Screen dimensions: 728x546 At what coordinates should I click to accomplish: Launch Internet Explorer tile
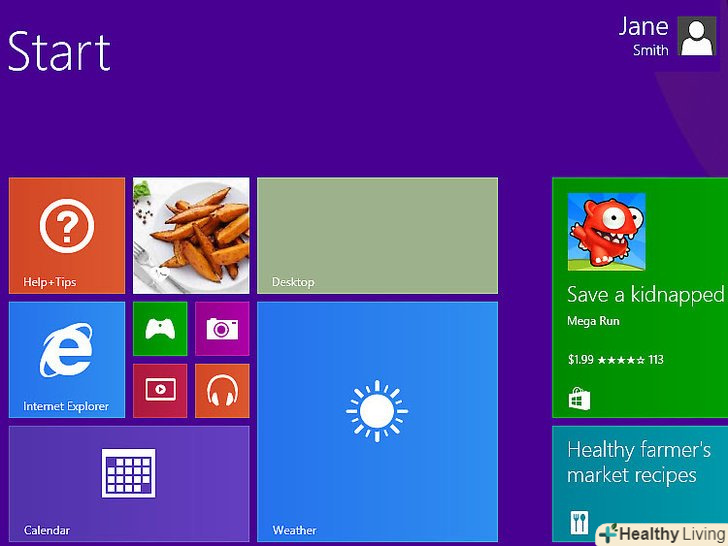[67, 360]
